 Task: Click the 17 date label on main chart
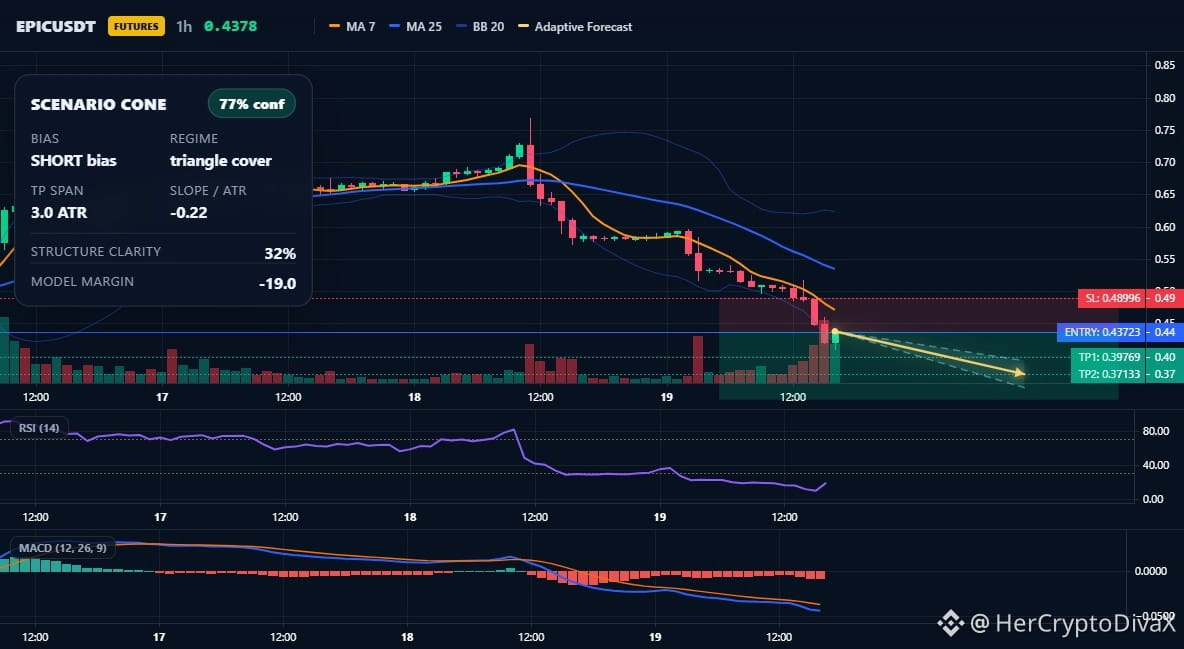coord(162,397)
